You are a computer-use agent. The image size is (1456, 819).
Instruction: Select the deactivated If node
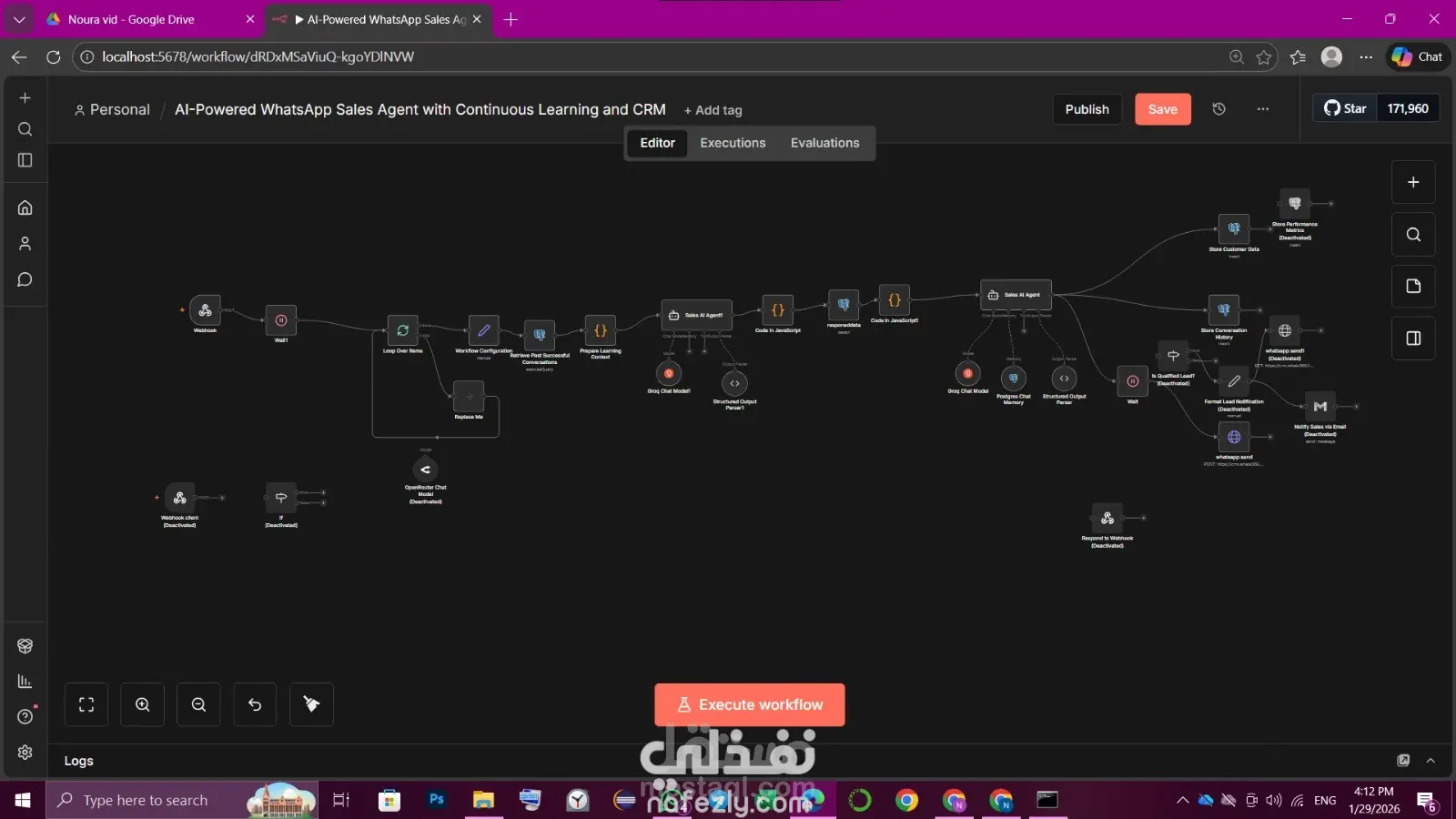(281, 498)
